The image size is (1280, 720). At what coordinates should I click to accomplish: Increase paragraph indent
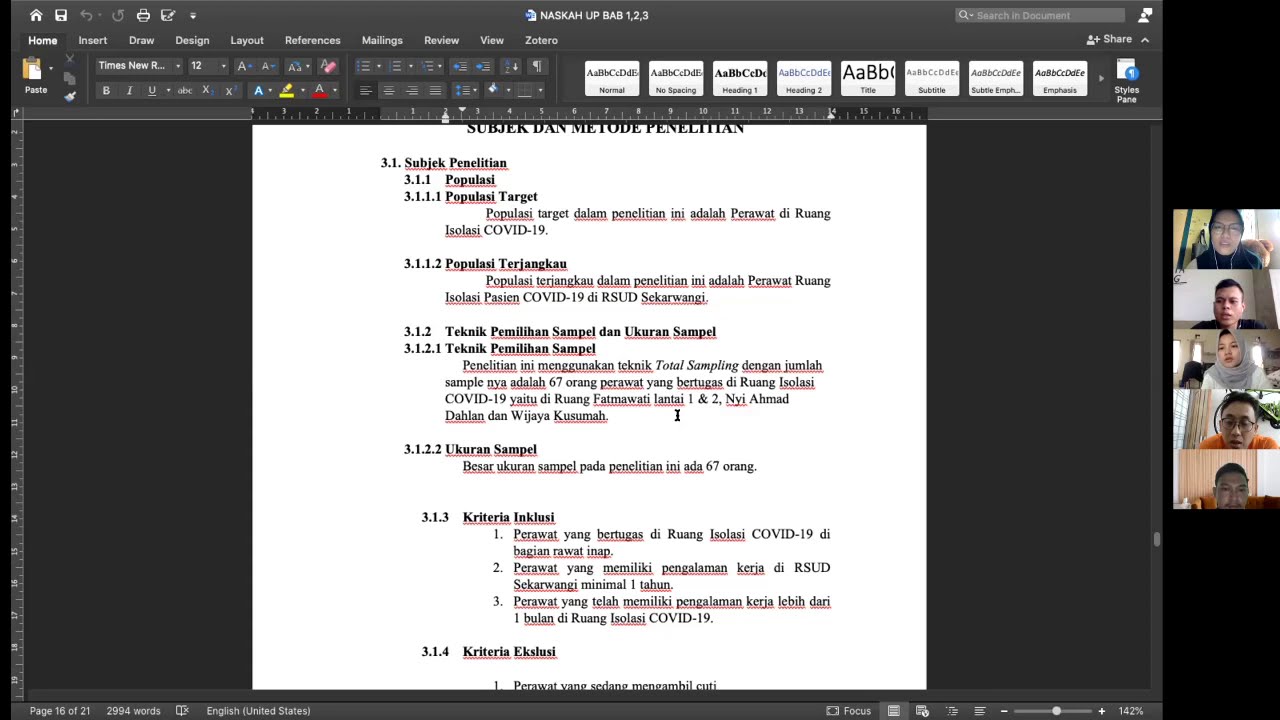point(483,66)
